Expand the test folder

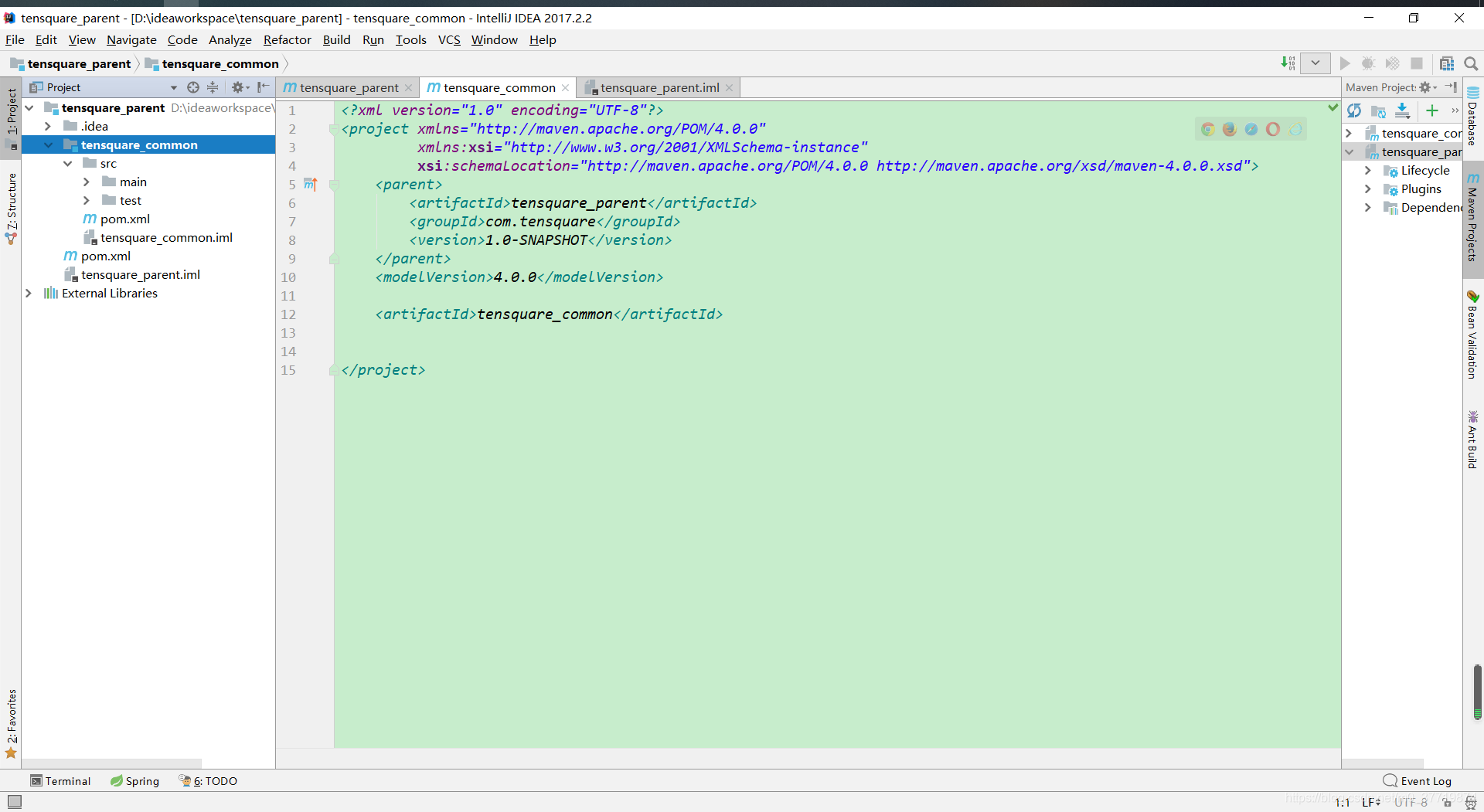87,200
